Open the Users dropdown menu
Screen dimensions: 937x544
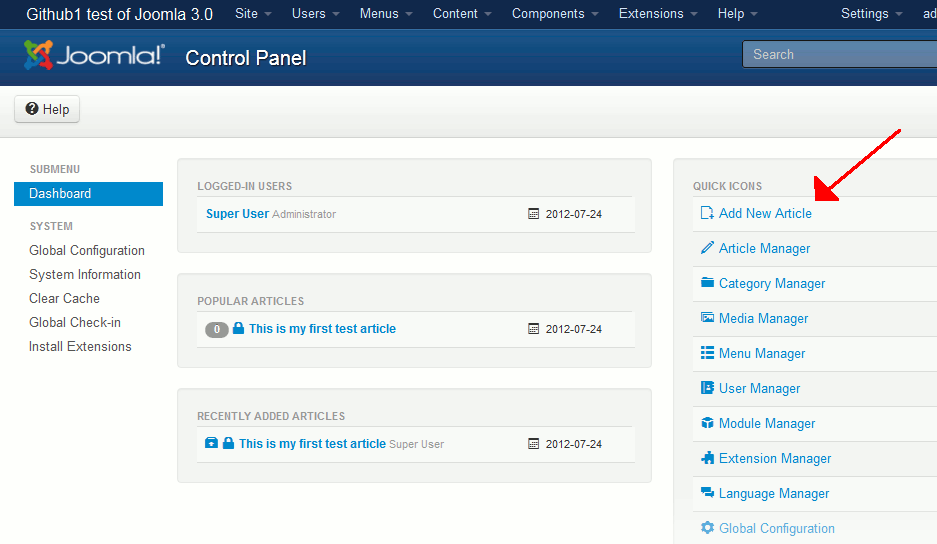coord(315,14)
